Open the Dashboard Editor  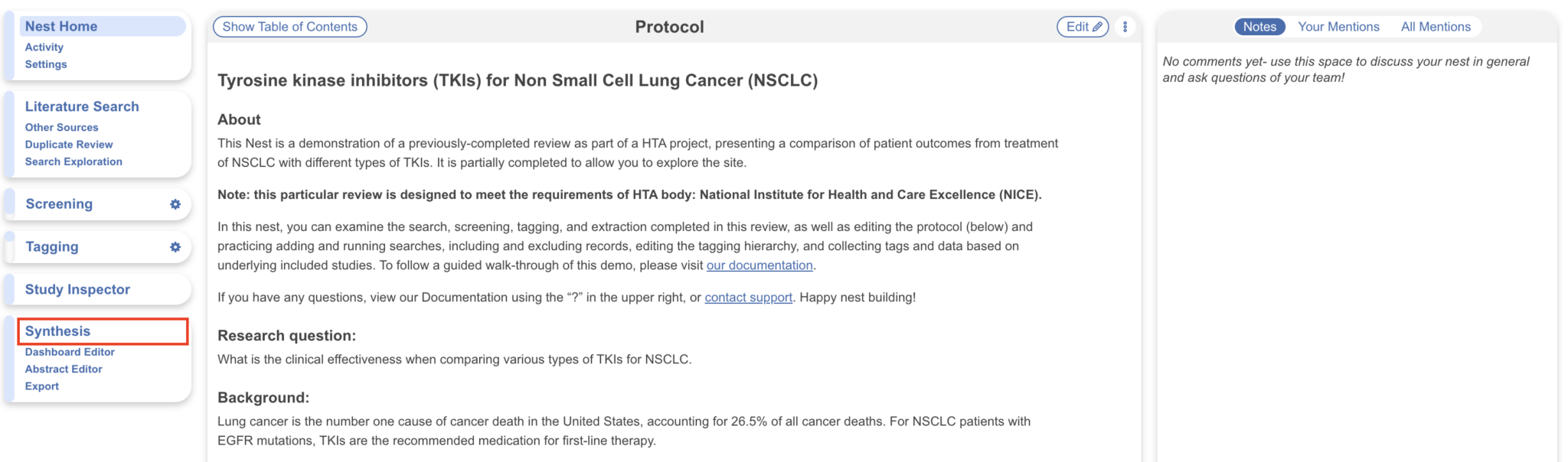pyautogui.click(x=70, y=352)
